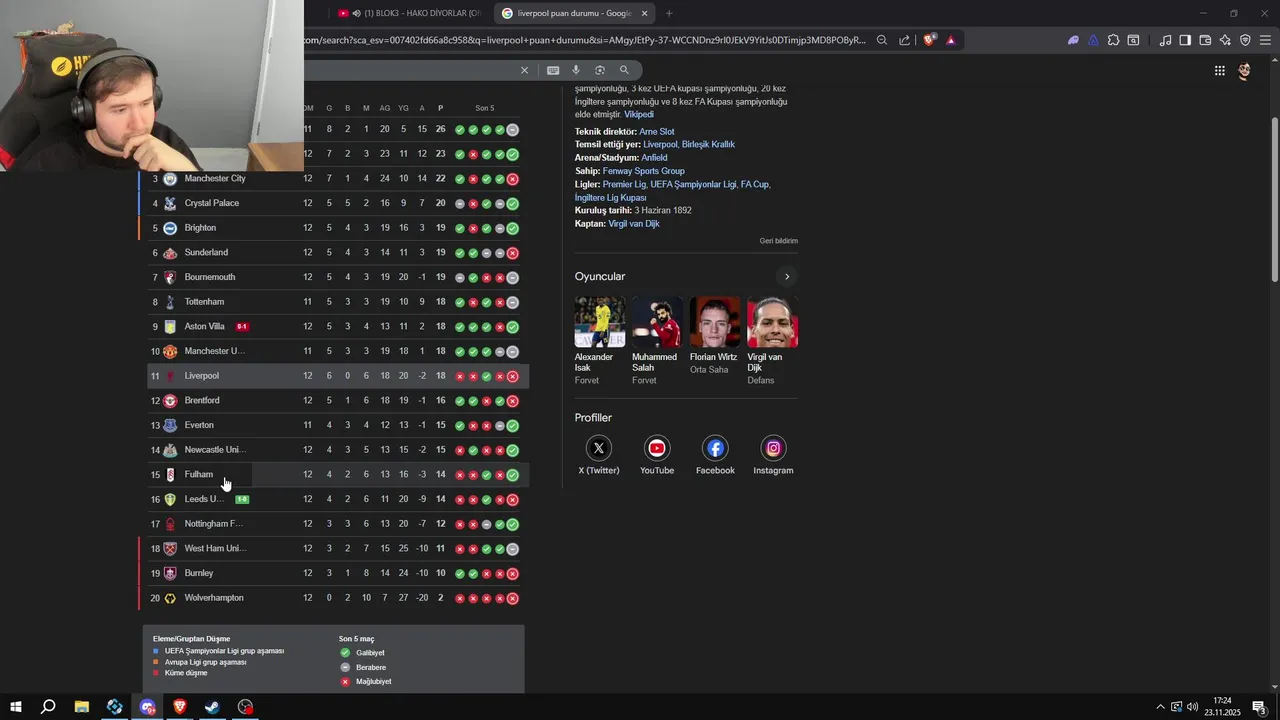This screenshot has height=720, width=1280.
Task: Click the browser address bar URL
Action: (x=585, y=41)
